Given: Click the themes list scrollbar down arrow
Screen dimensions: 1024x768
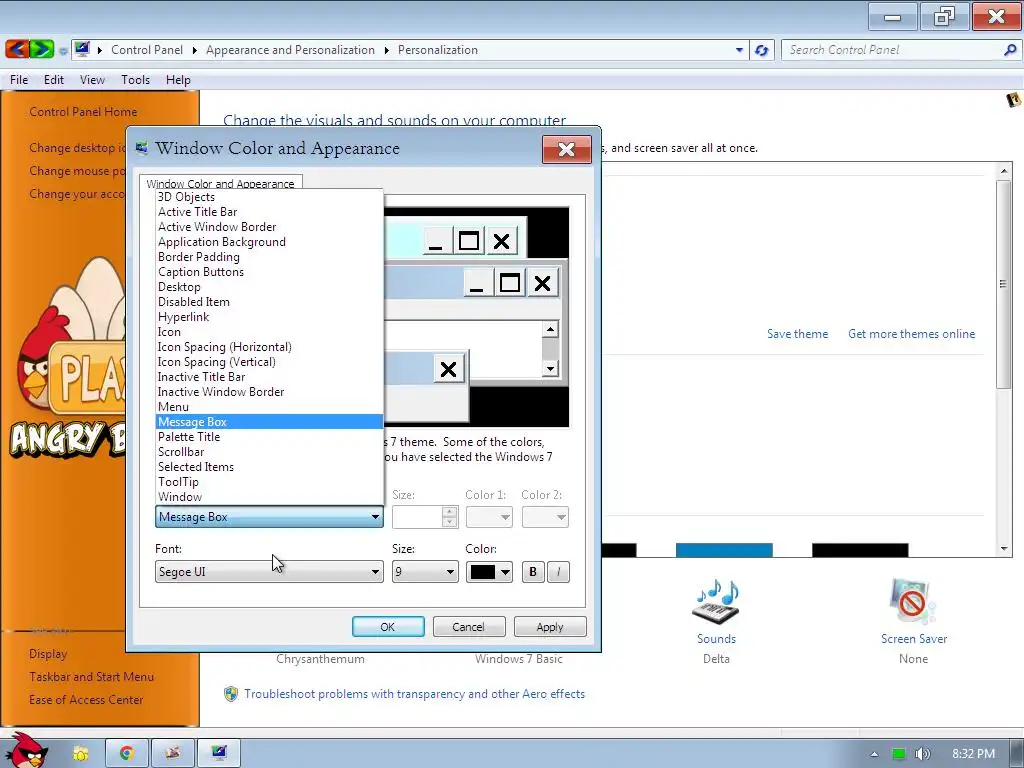Looking at the screenshot, I should [1004, 549].
